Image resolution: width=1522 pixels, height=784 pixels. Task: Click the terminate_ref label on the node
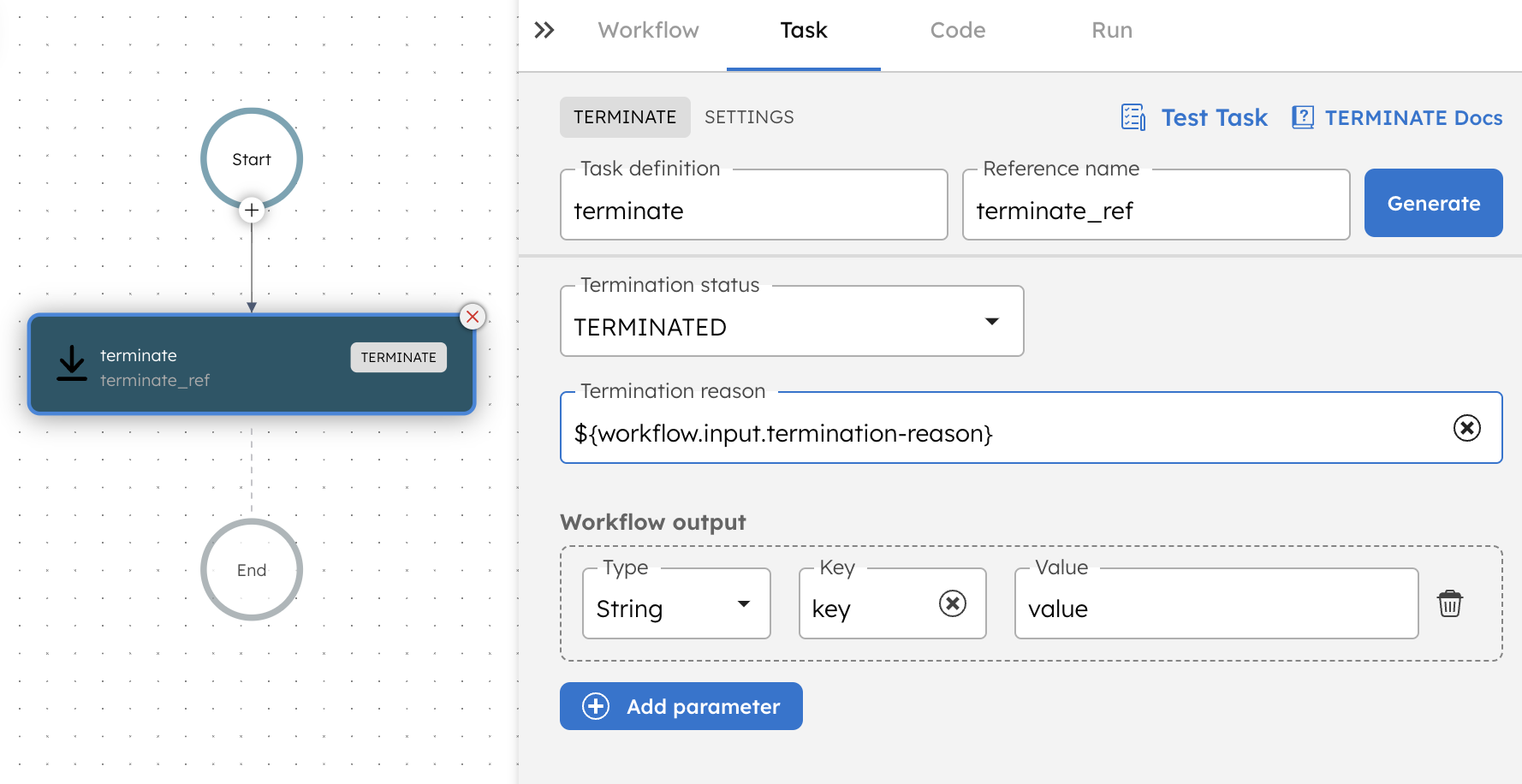pos(155,380)
